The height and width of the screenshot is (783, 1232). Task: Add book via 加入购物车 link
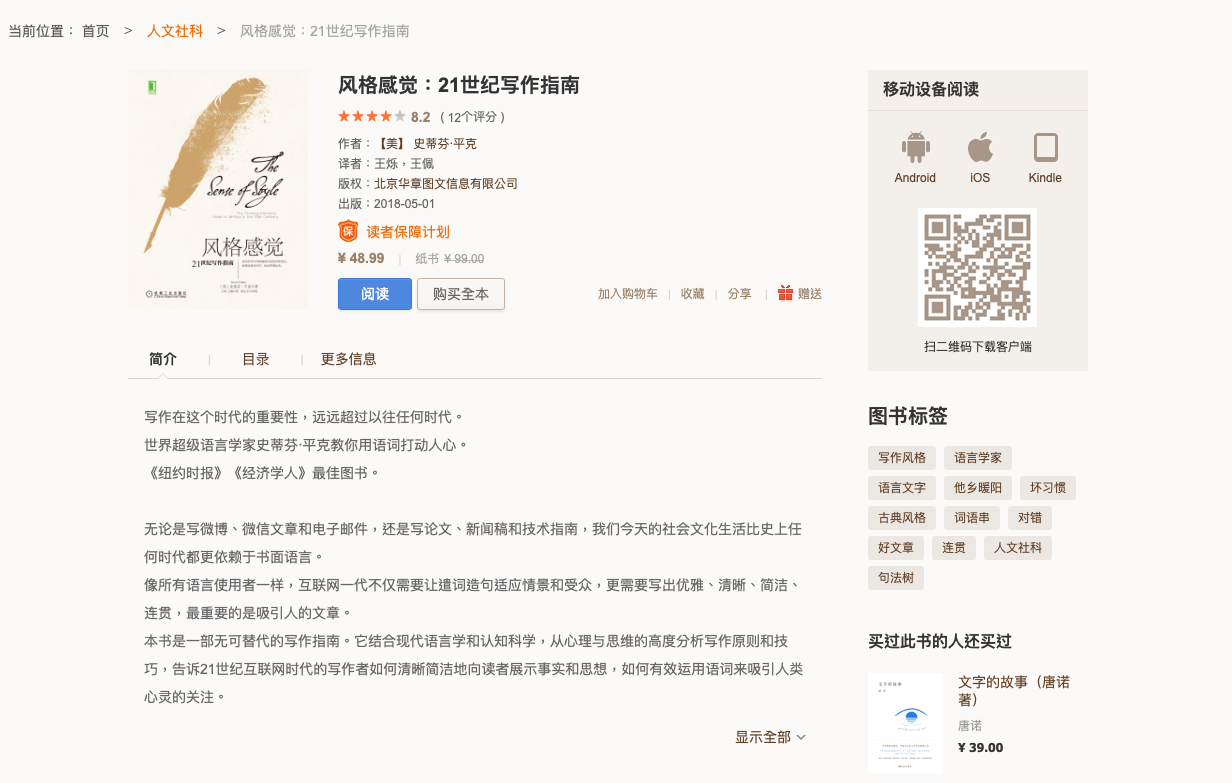[628, 294]
